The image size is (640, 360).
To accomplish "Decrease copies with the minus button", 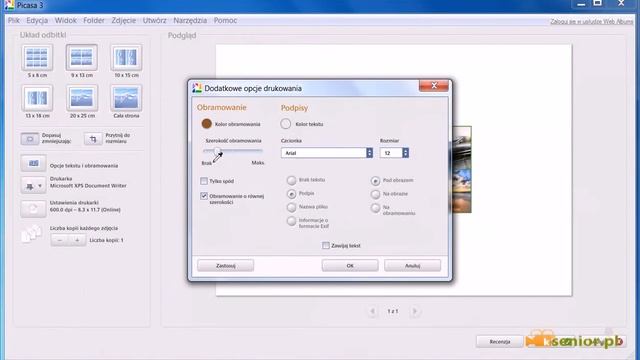I will [x=60, y=240].
